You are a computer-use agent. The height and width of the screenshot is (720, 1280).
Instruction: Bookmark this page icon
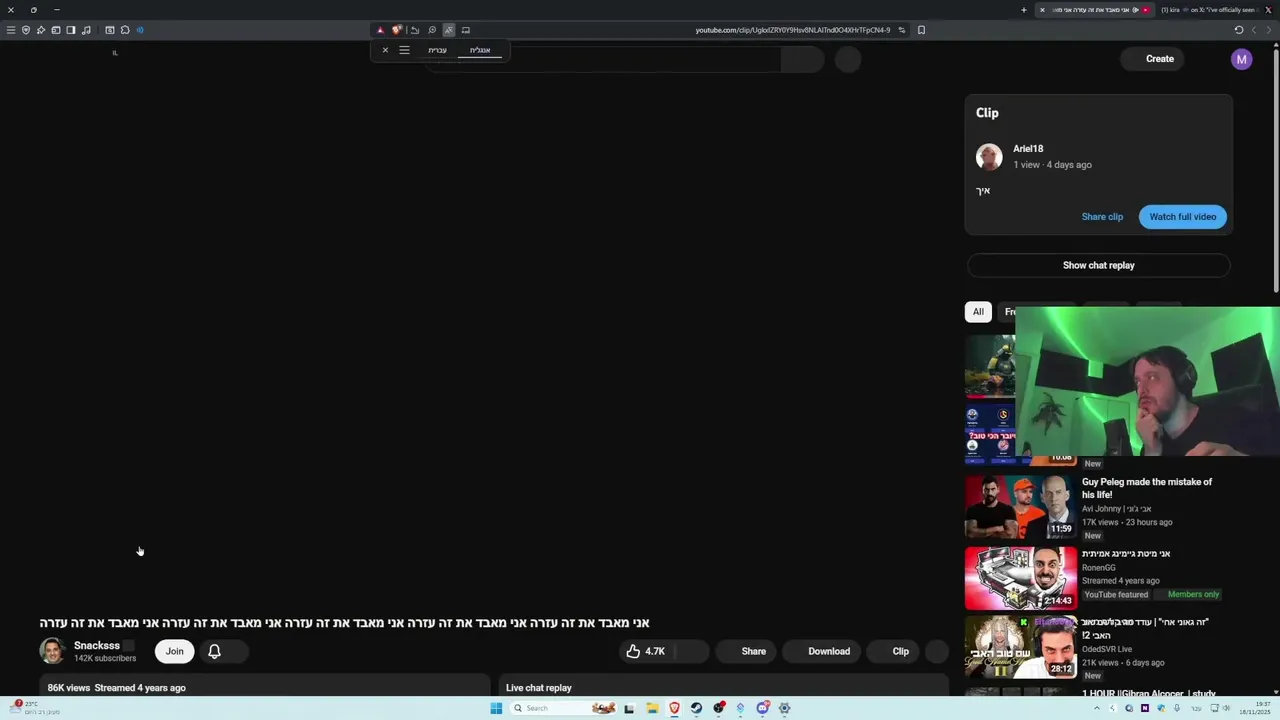tap(921, 30)
